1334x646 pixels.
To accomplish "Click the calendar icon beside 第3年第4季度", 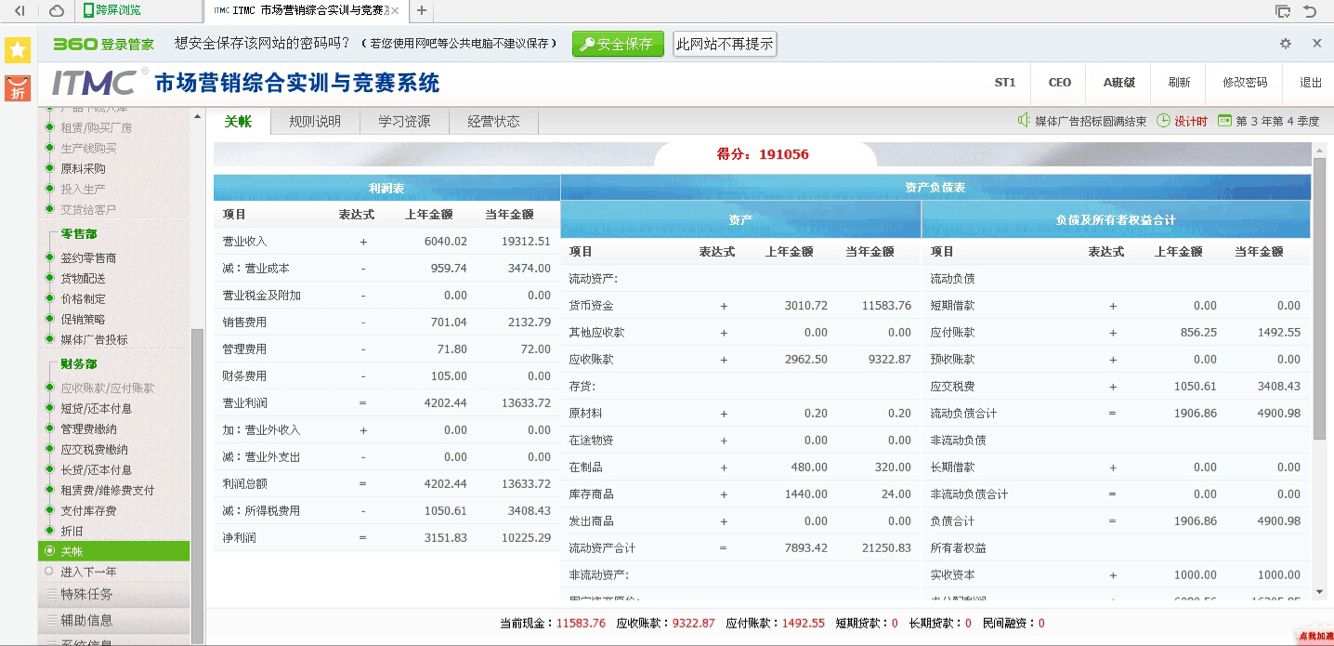I will coord(1225,121).
